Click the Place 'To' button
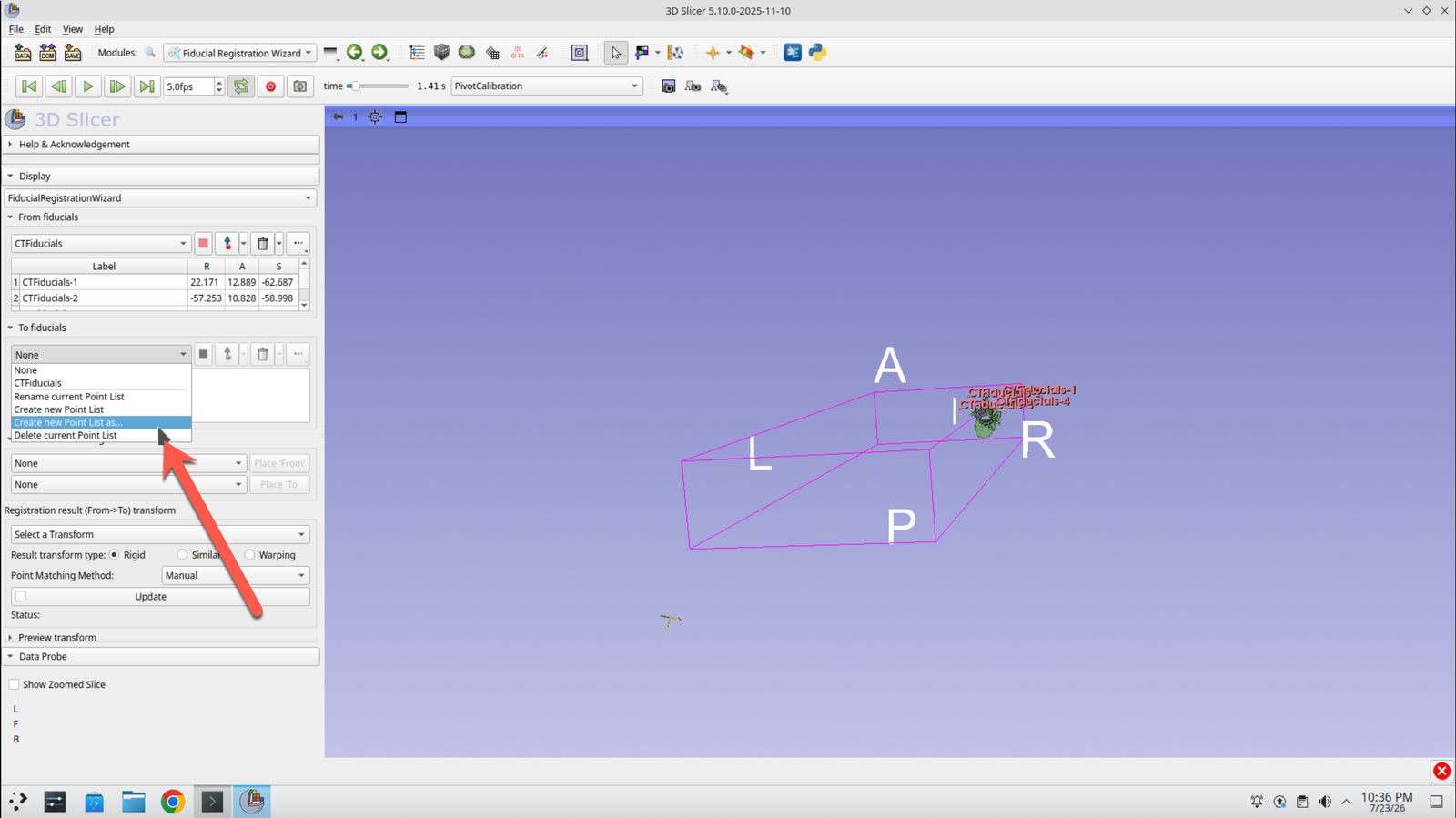 (279, 485)
